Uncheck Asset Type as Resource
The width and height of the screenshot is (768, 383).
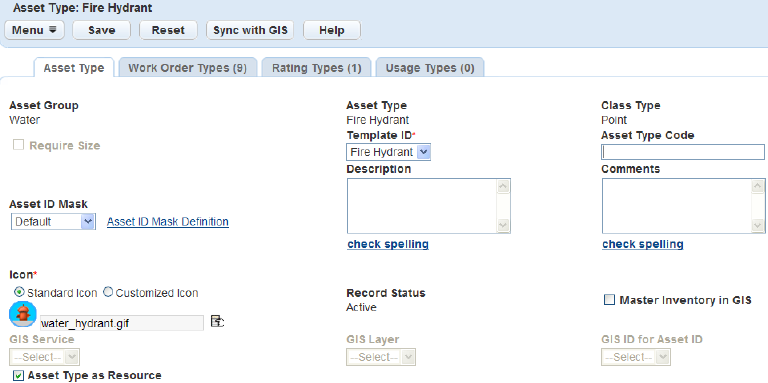18,376
